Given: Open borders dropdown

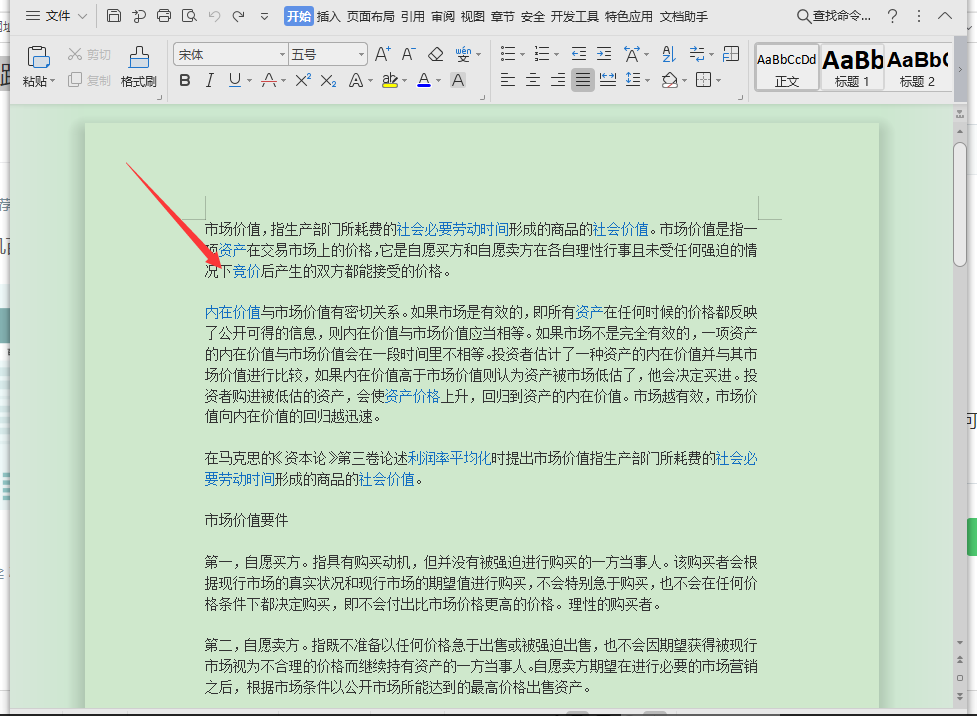Looking at the screenshot, I should [x=718, y=80].
